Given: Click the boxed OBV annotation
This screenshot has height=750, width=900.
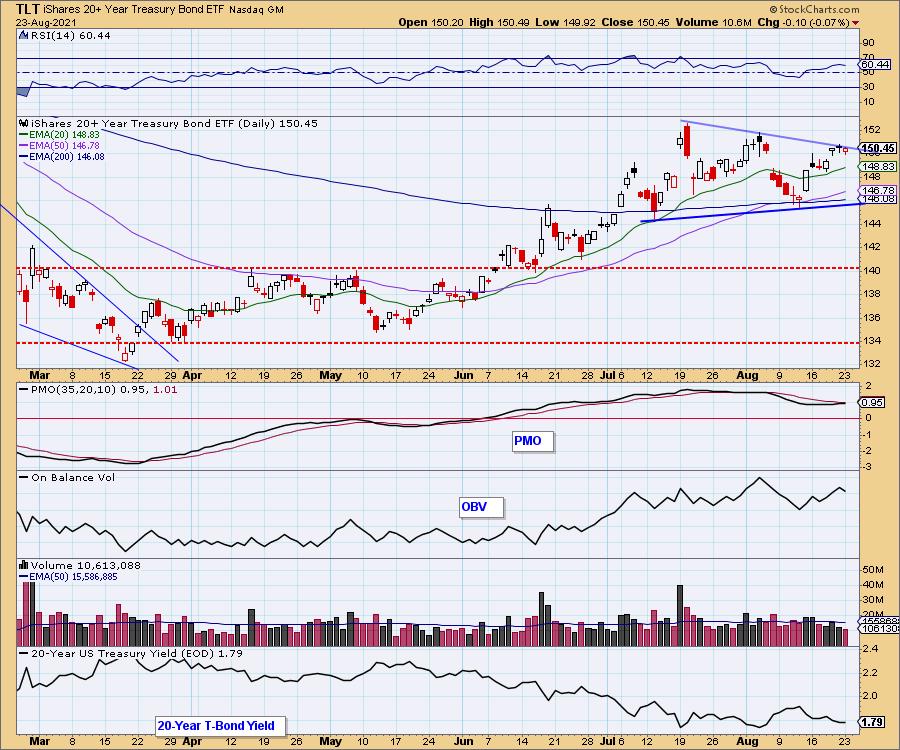Looking at the screenshot, I should pyautogui.click(x=481, y=507).
